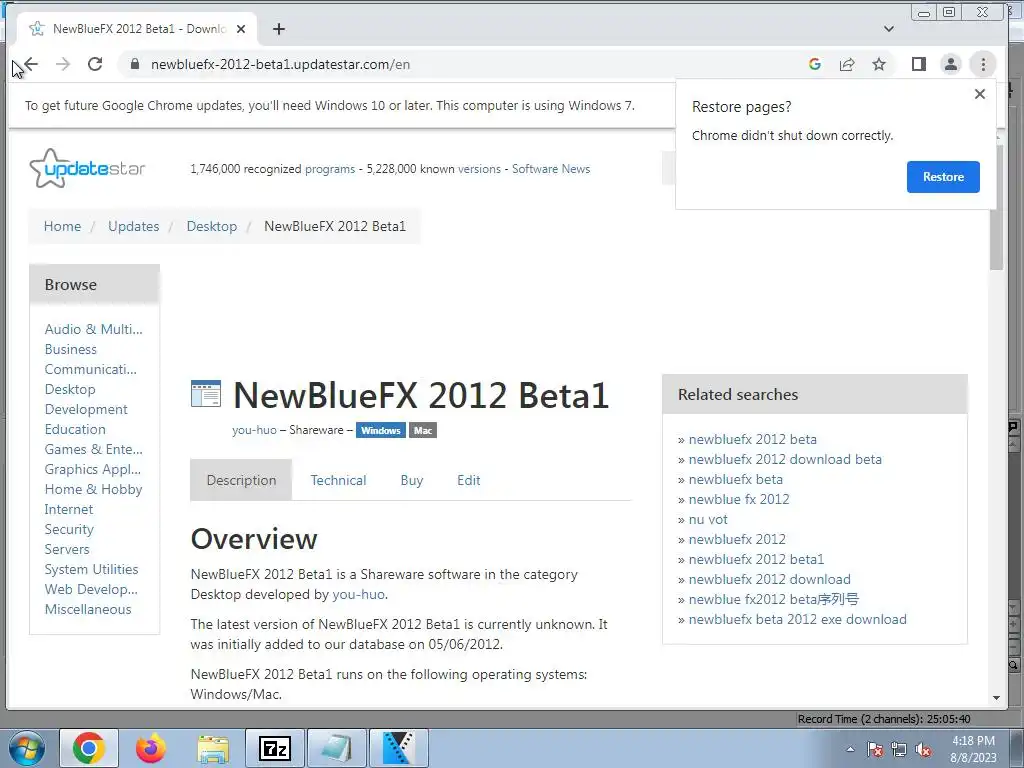Image resolution: width=1024 pixels, height=768 pixels.
Task: Open the Software News link
Action: coord(551,169)
